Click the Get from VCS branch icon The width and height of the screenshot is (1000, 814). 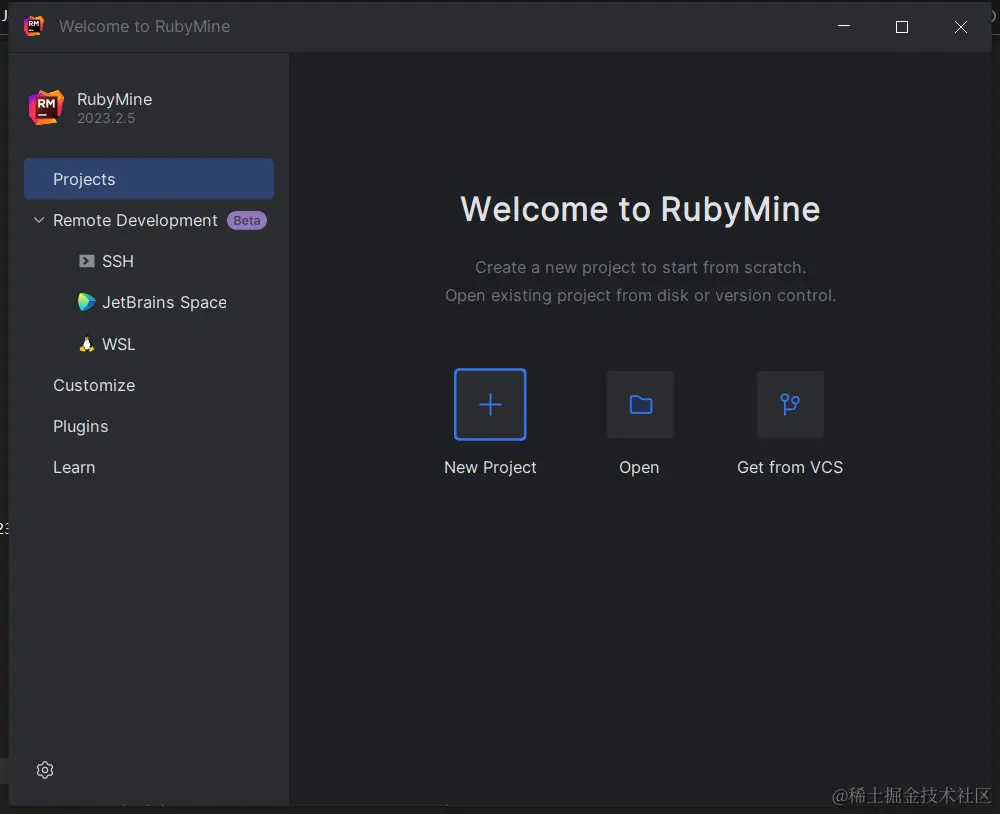790,404
